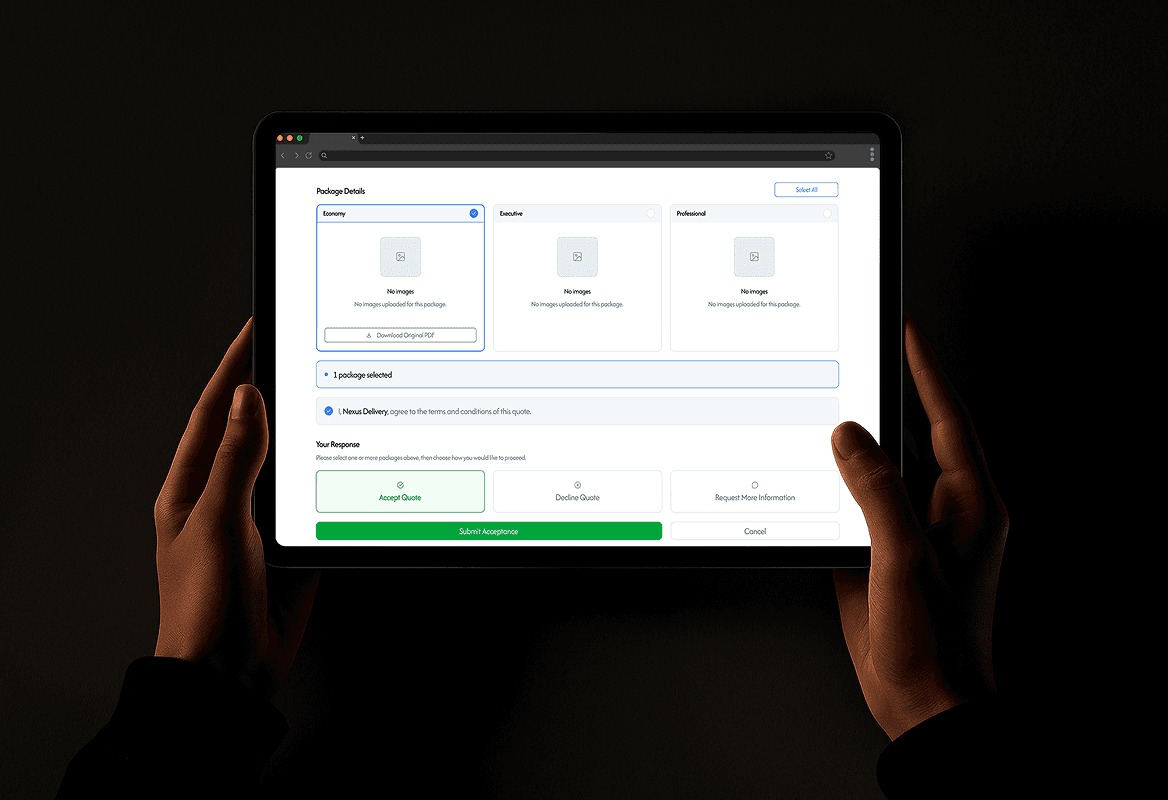Switch to the open browser tab
Image resolution: width=1168 pixels, height=800 pixels.
(330, 138)
